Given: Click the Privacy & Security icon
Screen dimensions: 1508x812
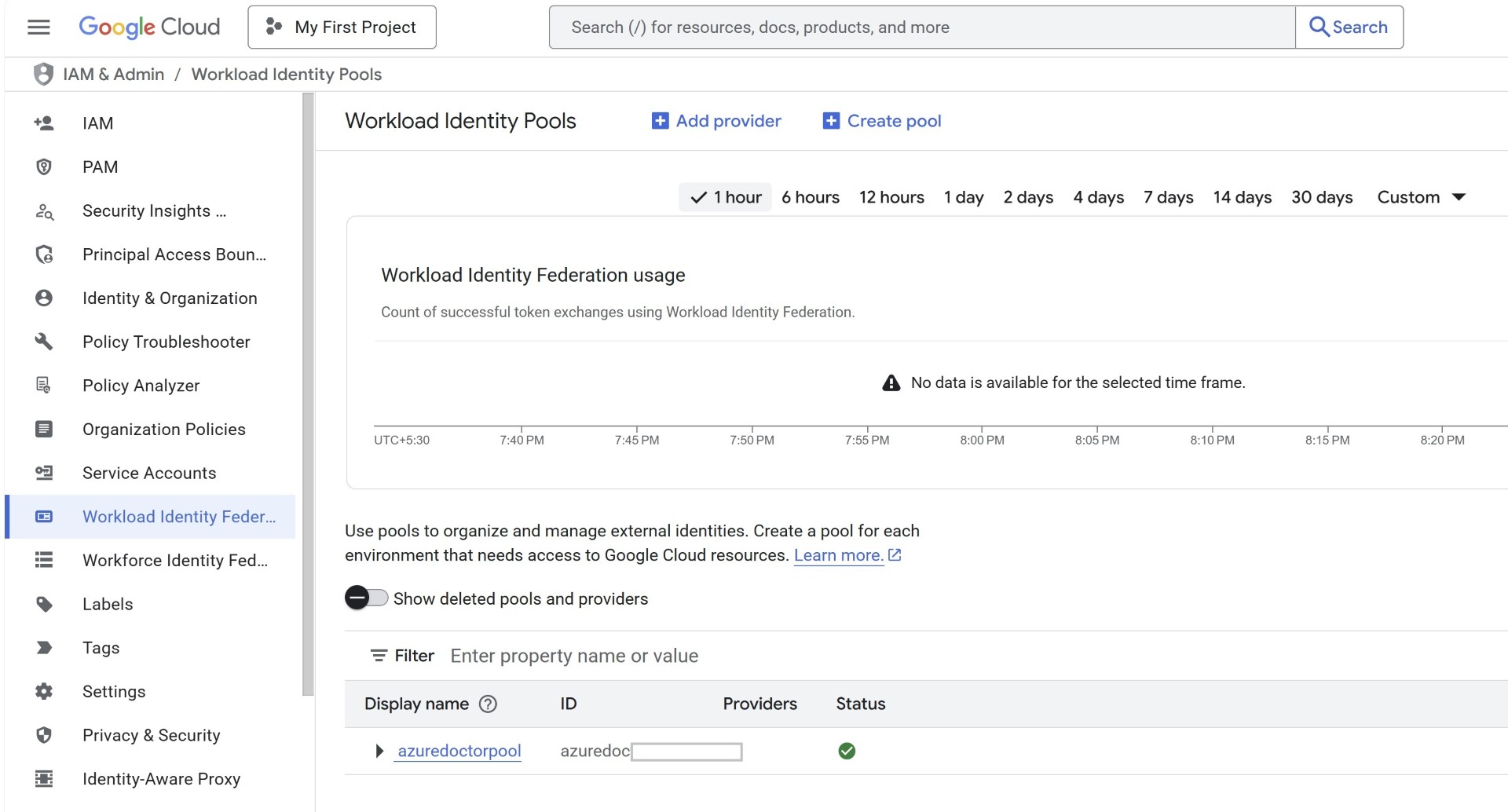Looking at the screenshot, I should click(44, 735).
